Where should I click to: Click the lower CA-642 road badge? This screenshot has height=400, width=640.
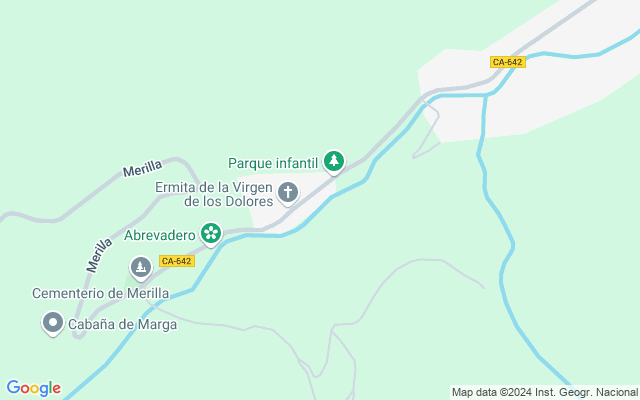point(177,261)
